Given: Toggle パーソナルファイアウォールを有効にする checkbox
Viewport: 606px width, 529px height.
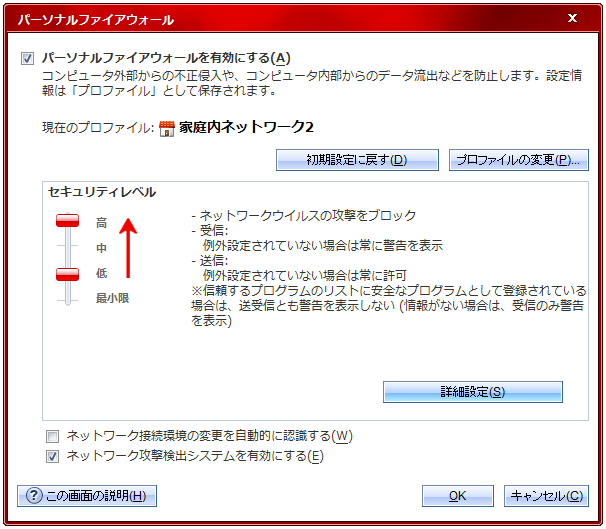Looking at the screenshot, I should tap(27, 58).
